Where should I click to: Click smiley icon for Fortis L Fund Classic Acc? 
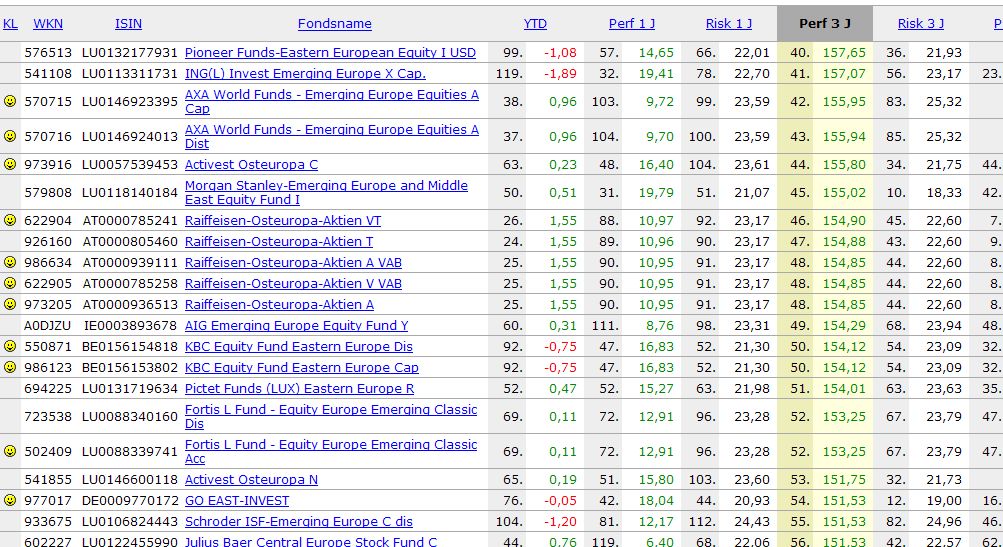[x=10, y=451]
